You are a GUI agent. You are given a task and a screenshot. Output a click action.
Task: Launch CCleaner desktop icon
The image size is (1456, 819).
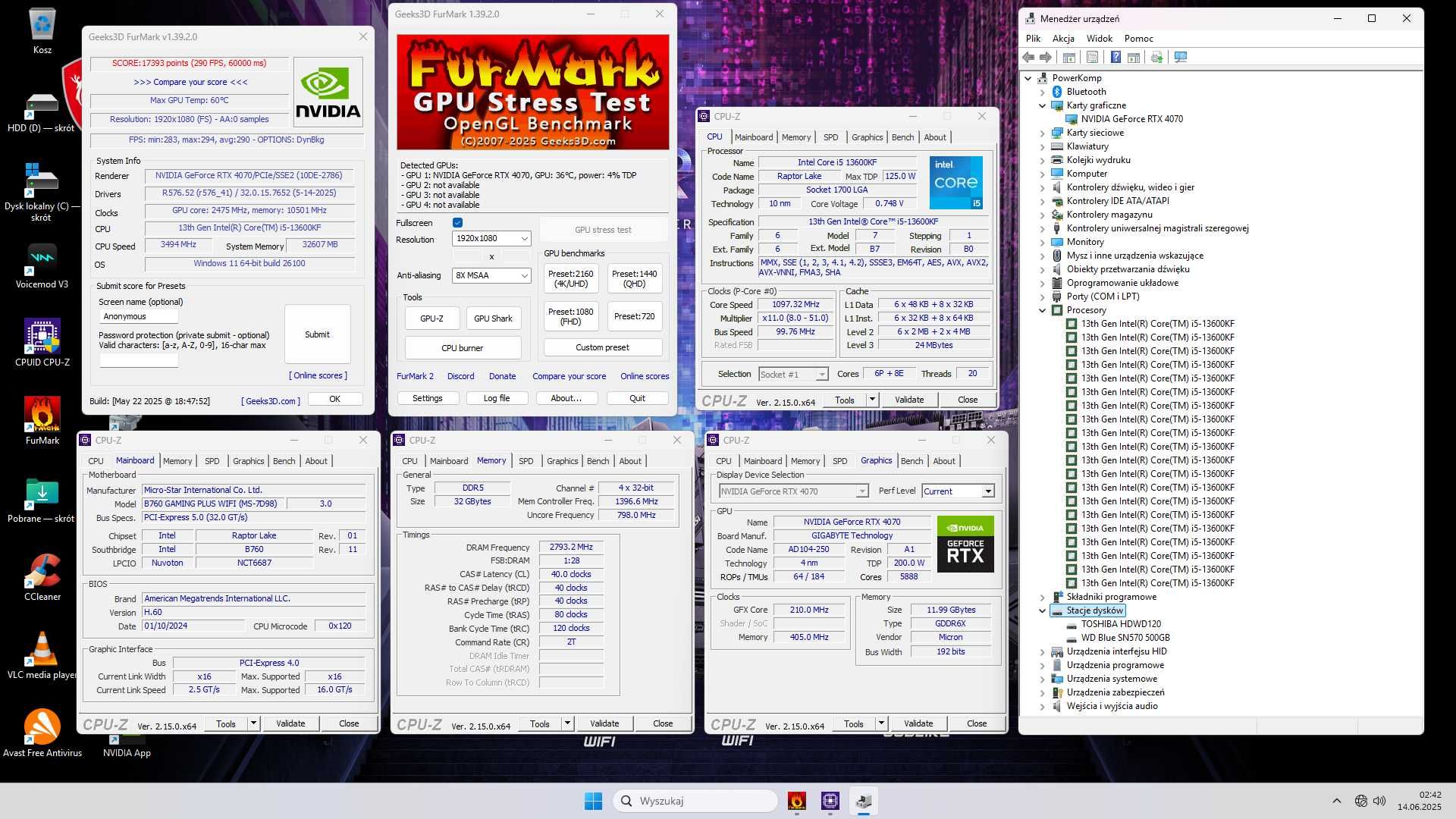pyautogui.click(x=42, y=577)
